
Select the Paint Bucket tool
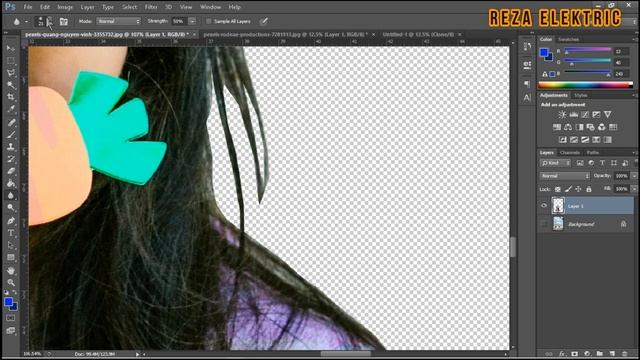click(x=11, y=183)
